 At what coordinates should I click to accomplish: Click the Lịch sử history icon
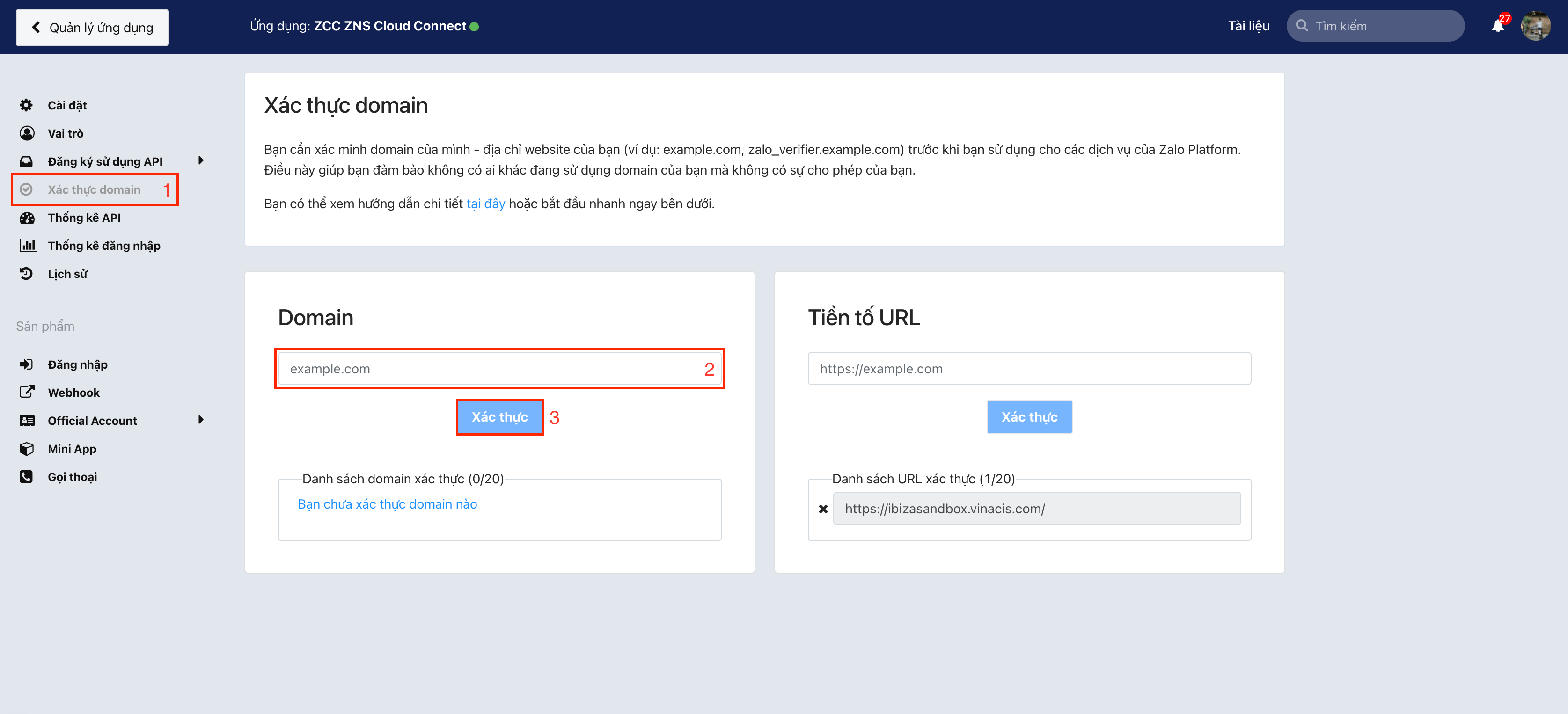26,274
